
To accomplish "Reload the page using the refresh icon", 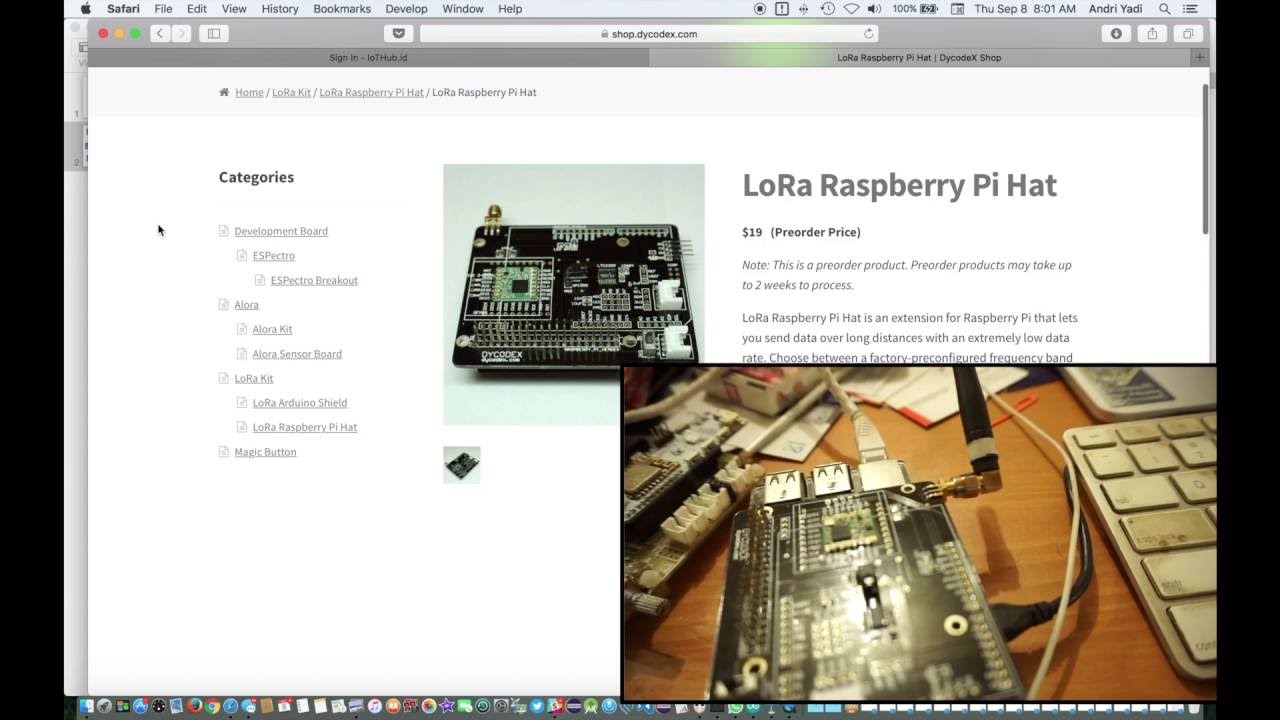I will [868, 33].
